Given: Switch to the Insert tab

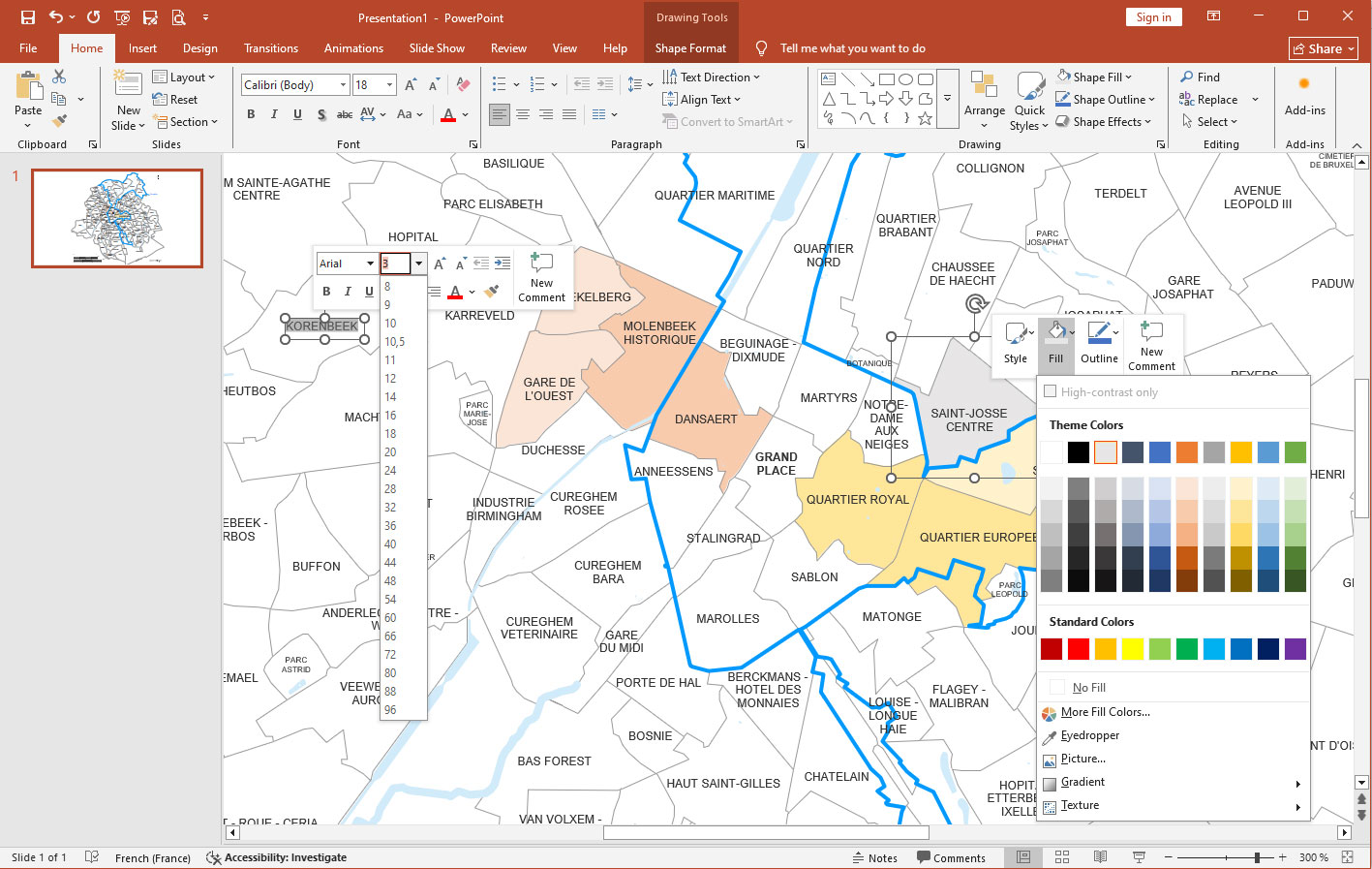Looking at the screenshot, I should [x=142, y=47].
